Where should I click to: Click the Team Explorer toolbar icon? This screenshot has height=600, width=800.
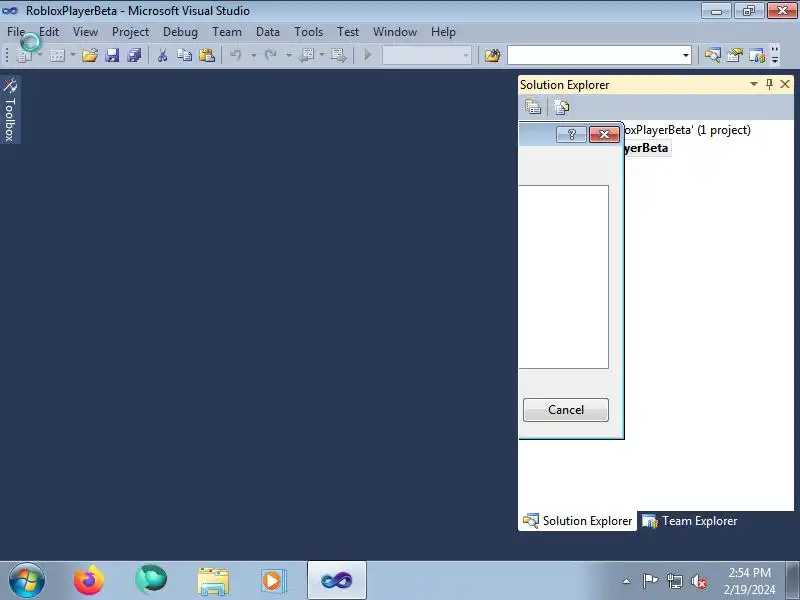click(757, 55)
